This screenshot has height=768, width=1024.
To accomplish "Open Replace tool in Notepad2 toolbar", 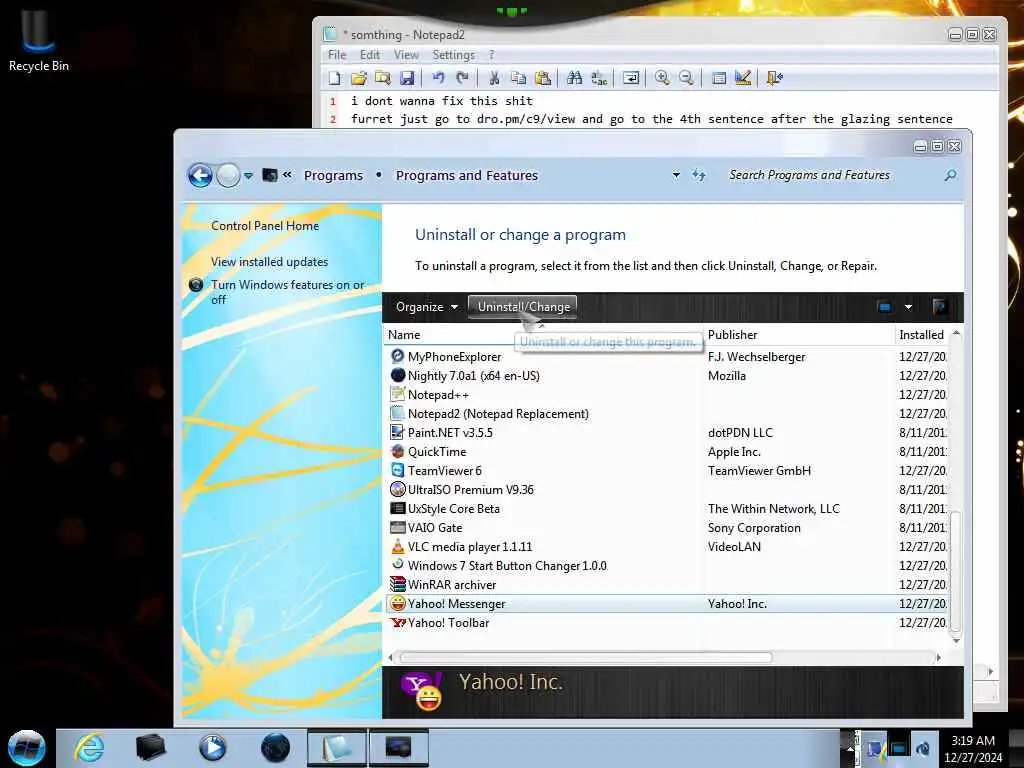I will pos(599,78).
